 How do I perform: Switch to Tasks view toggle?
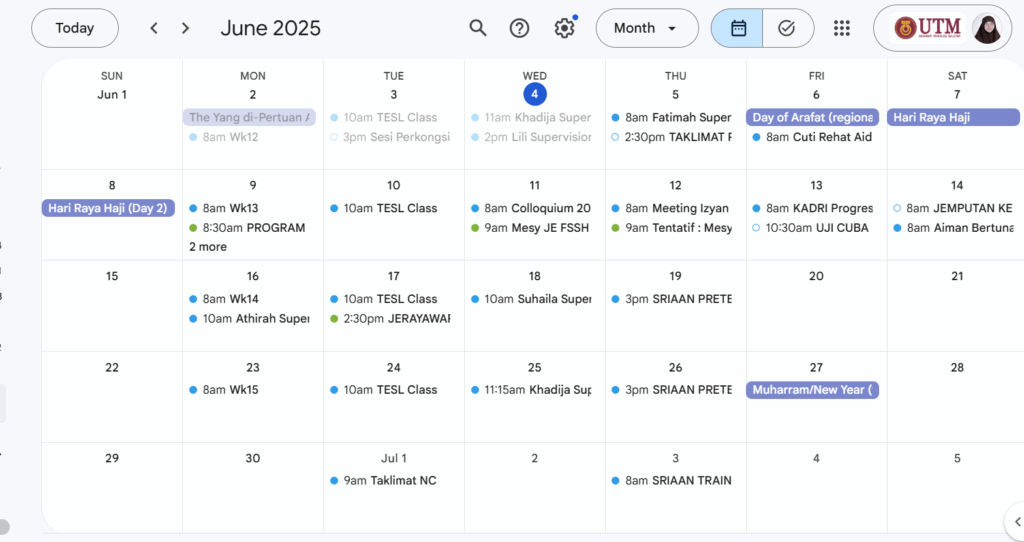pyautogui.click(x=787, y=28)
